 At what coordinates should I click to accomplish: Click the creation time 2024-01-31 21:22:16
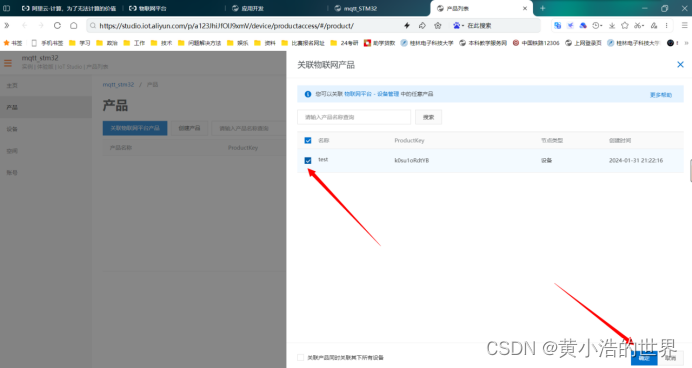pyautogui.click(x=636, y=161)
